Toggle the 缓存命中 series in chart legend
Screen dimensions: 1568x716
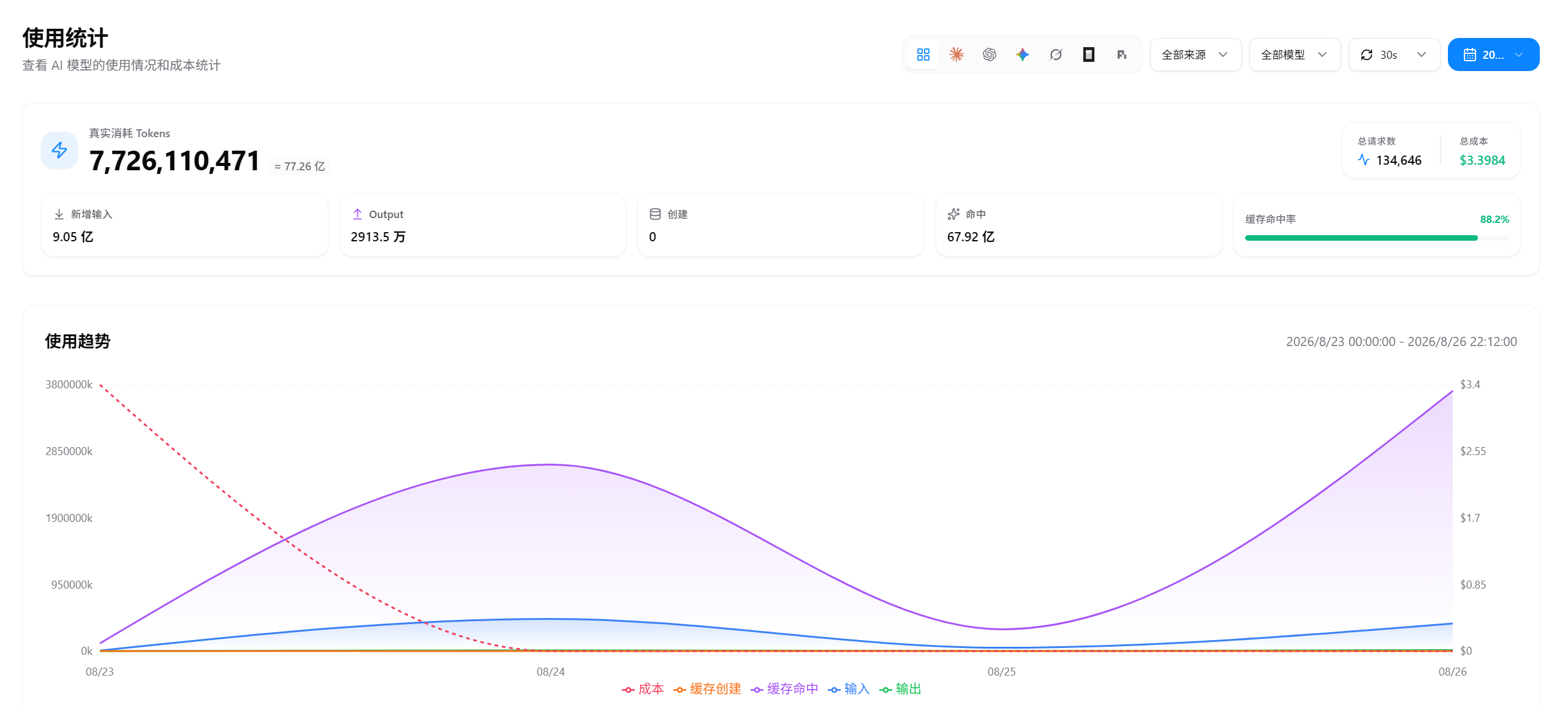tap(784, 689)
